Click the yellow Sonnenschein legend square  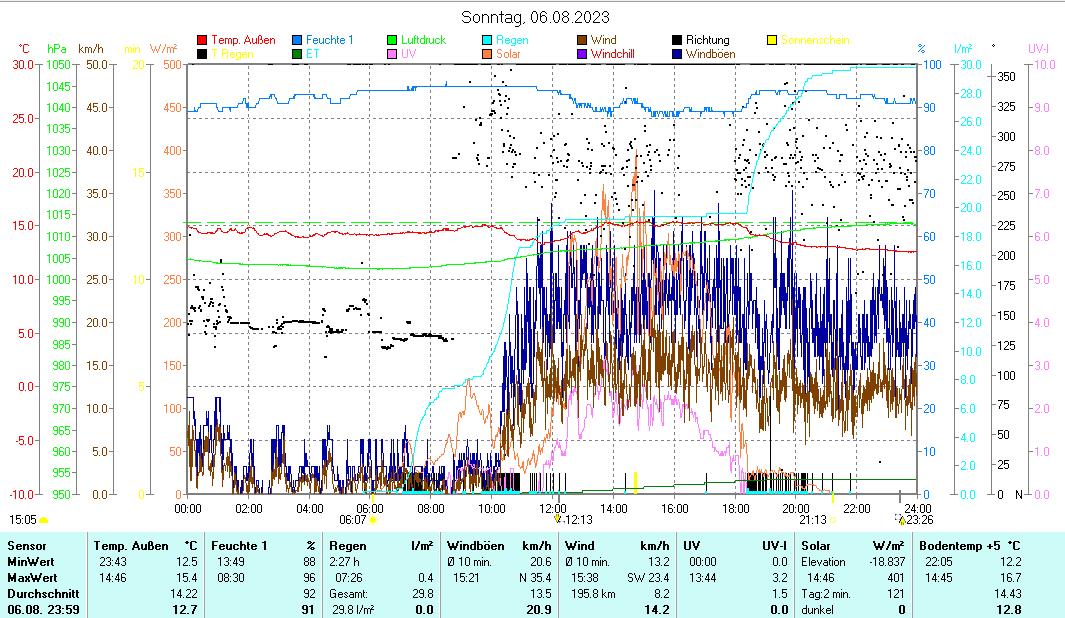771,41
